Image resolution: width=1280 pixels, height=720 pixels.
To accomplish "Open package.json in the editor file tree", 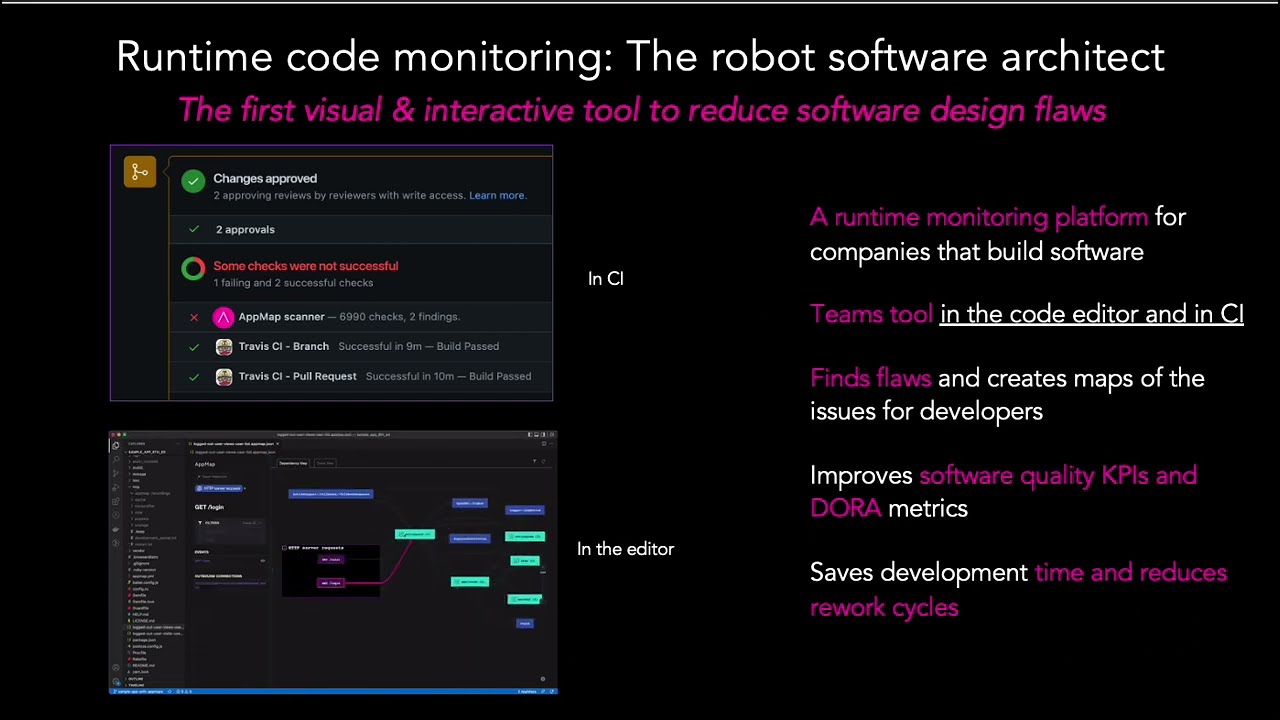I will 144,640.
